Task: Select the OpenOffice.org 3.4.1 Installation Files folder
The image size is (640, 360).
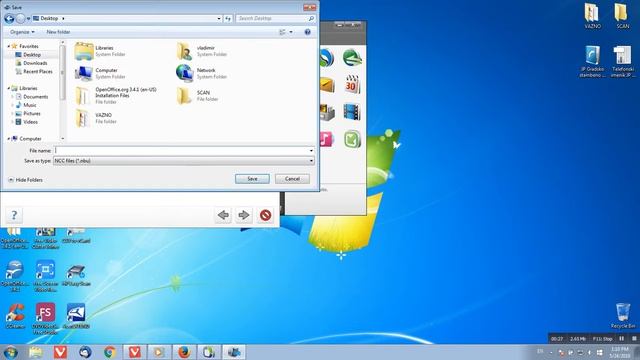Action: coord(116,96)
